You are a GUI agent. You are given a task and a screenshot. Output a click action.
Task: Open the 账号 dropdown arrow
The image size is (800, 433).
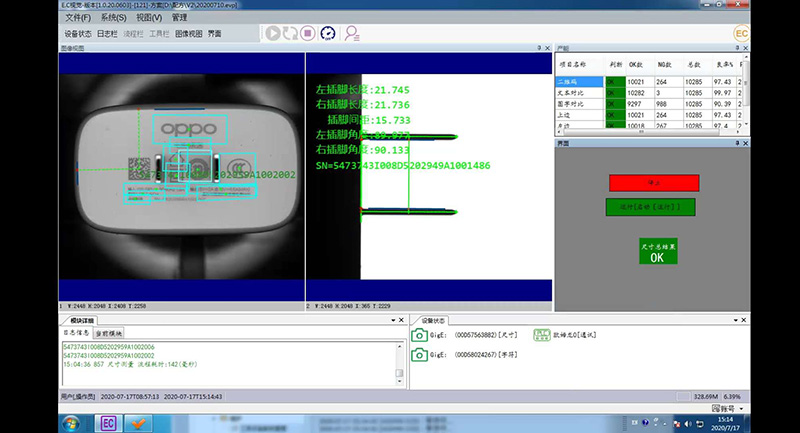(x=741, y=409)
